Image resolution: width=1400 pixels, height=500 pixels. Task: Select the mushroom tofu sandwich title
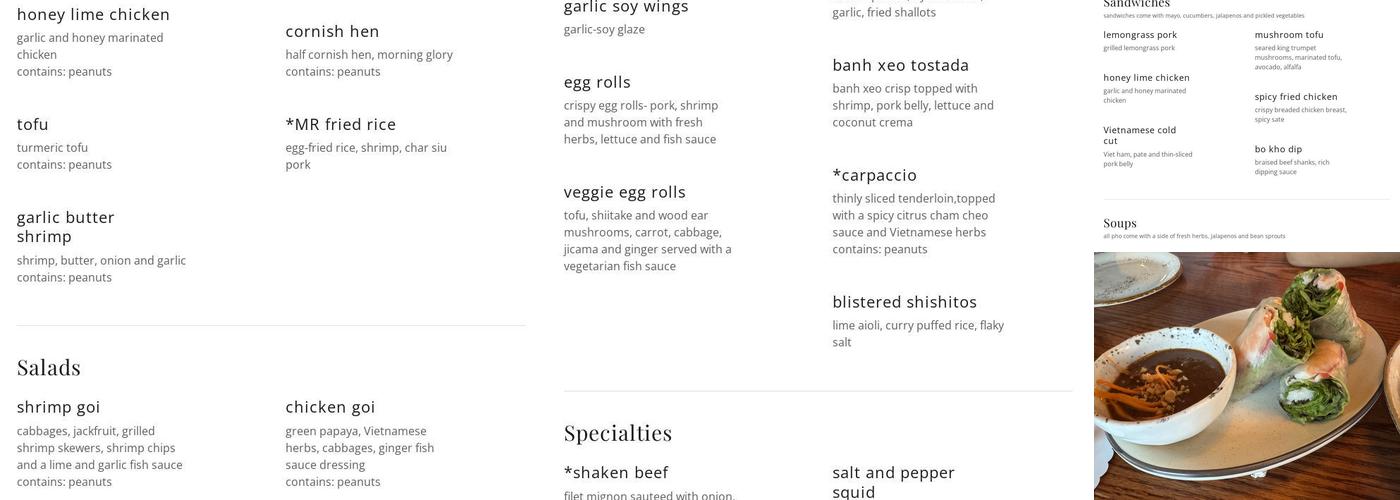pos(1289,35)
